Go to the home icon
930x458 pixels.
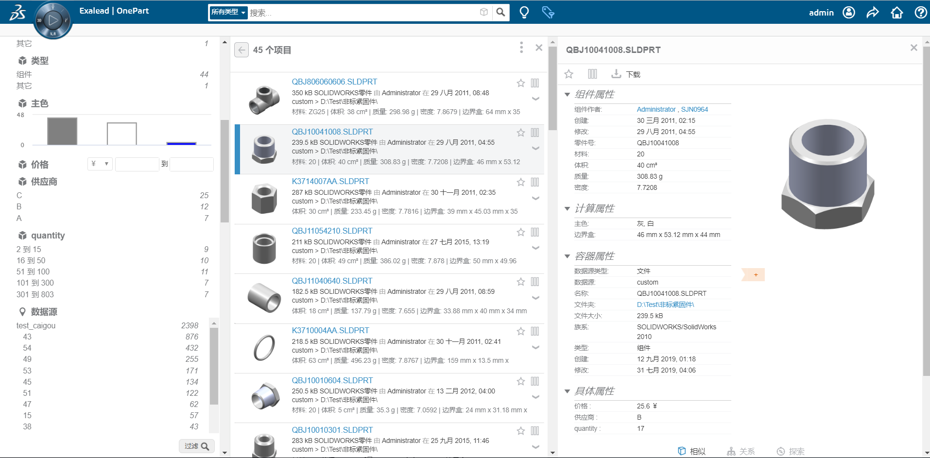(897, 13)
